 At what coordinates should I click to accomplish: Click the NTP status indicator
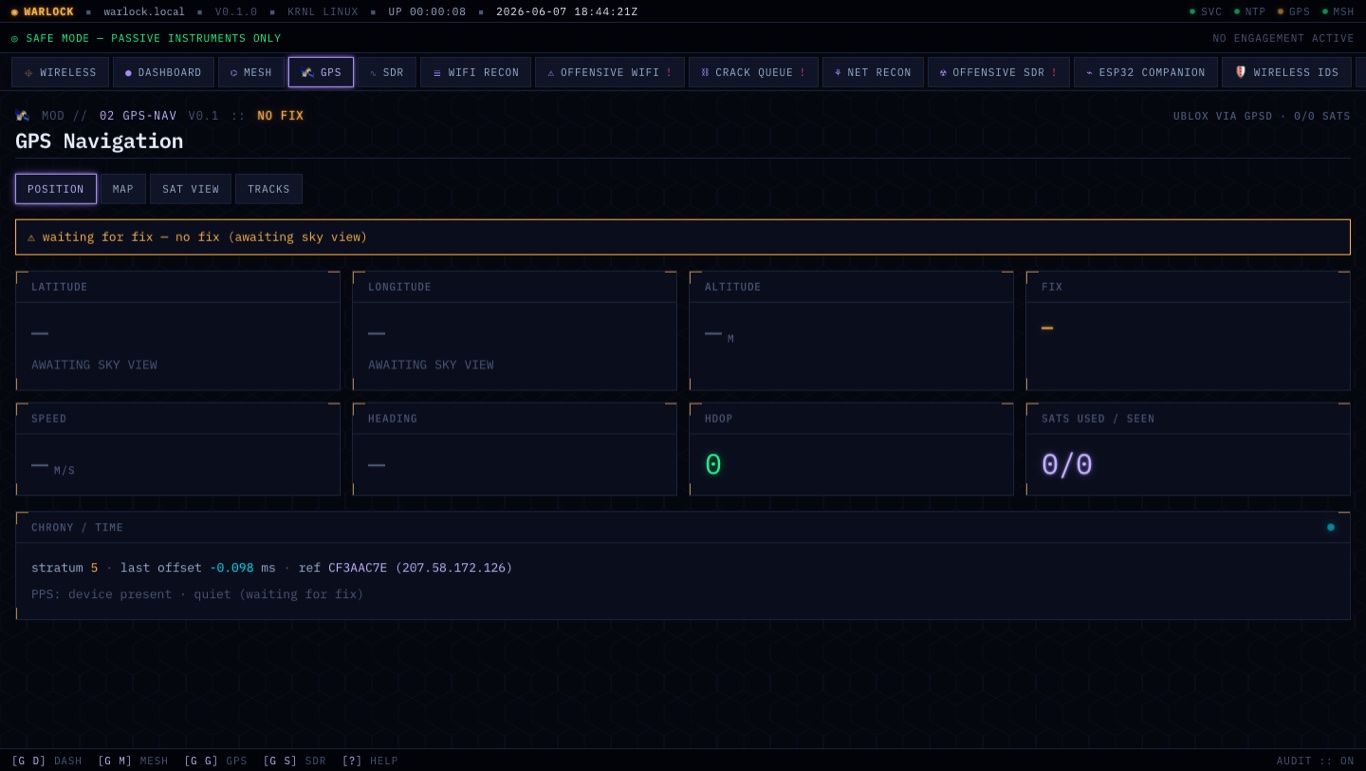[1249, 12]
